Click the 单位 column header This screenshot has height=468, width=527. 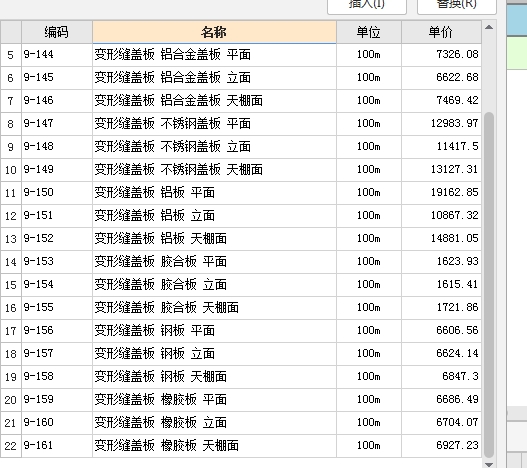(369, 32)
